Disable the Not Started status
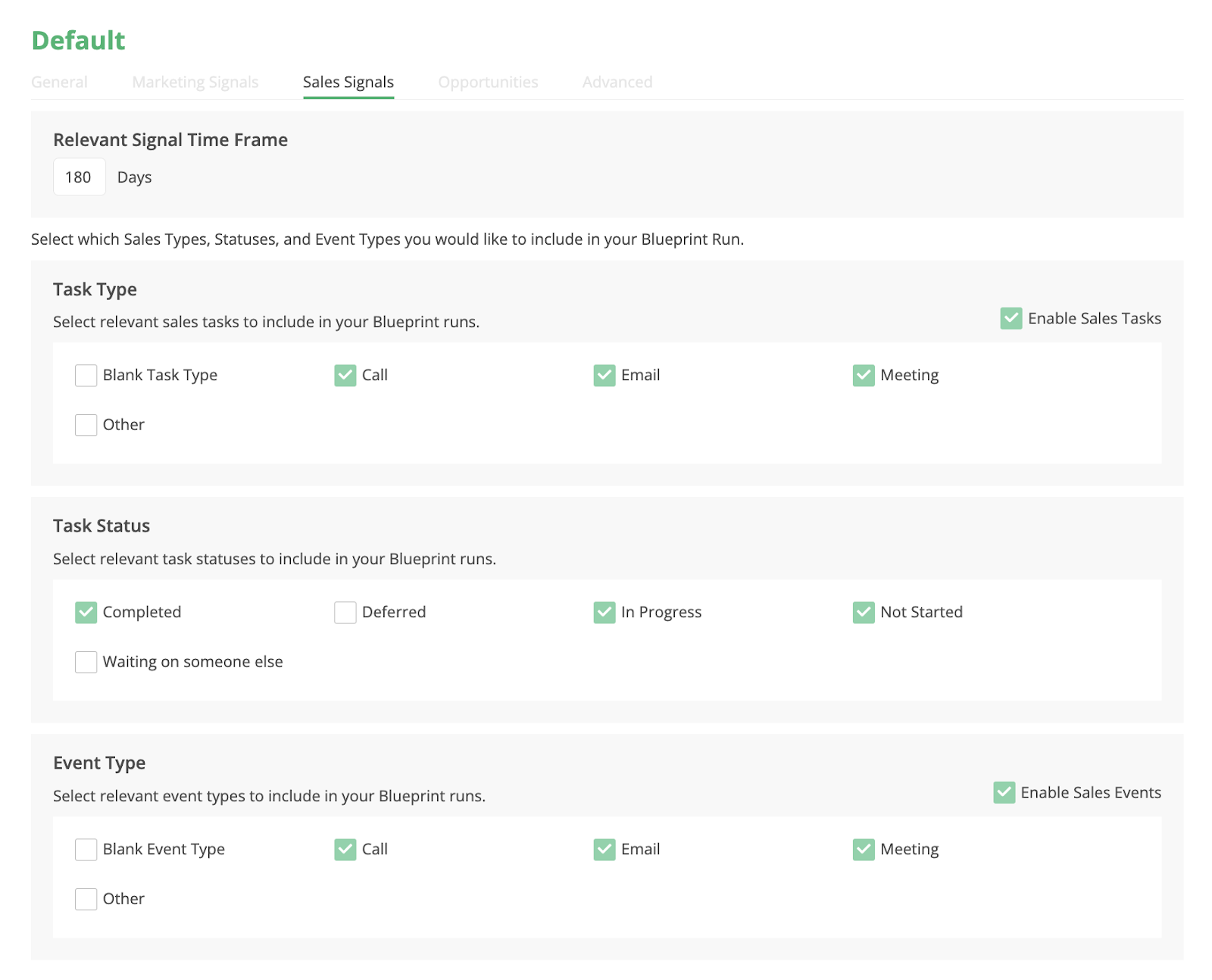The width and height of the screenshot is (1212, 980). click(x=864, y=613)
